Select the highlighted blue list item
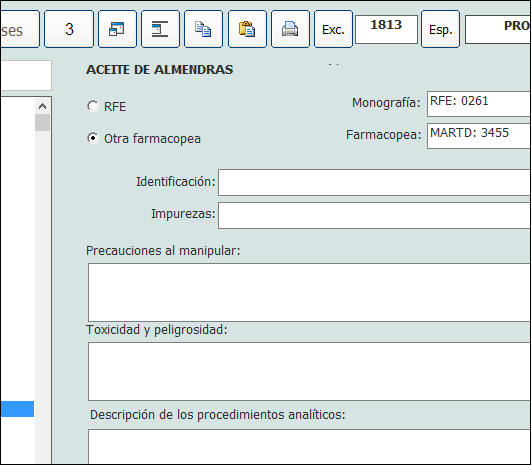This screenshot has width=531, height=465. point(17,409)
